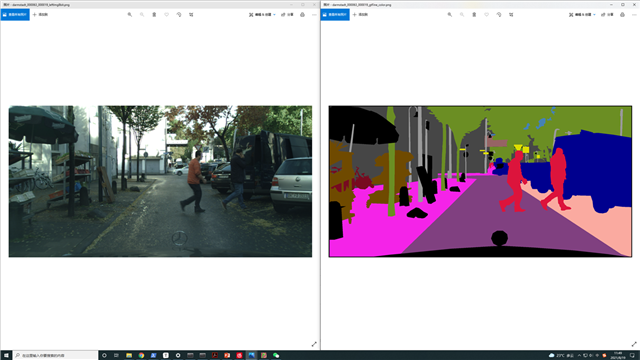Image resolution: width=640 pixels, height=360 pixels.
Task: Rotate the right segmentation image
Action: [x=499, y=15]
